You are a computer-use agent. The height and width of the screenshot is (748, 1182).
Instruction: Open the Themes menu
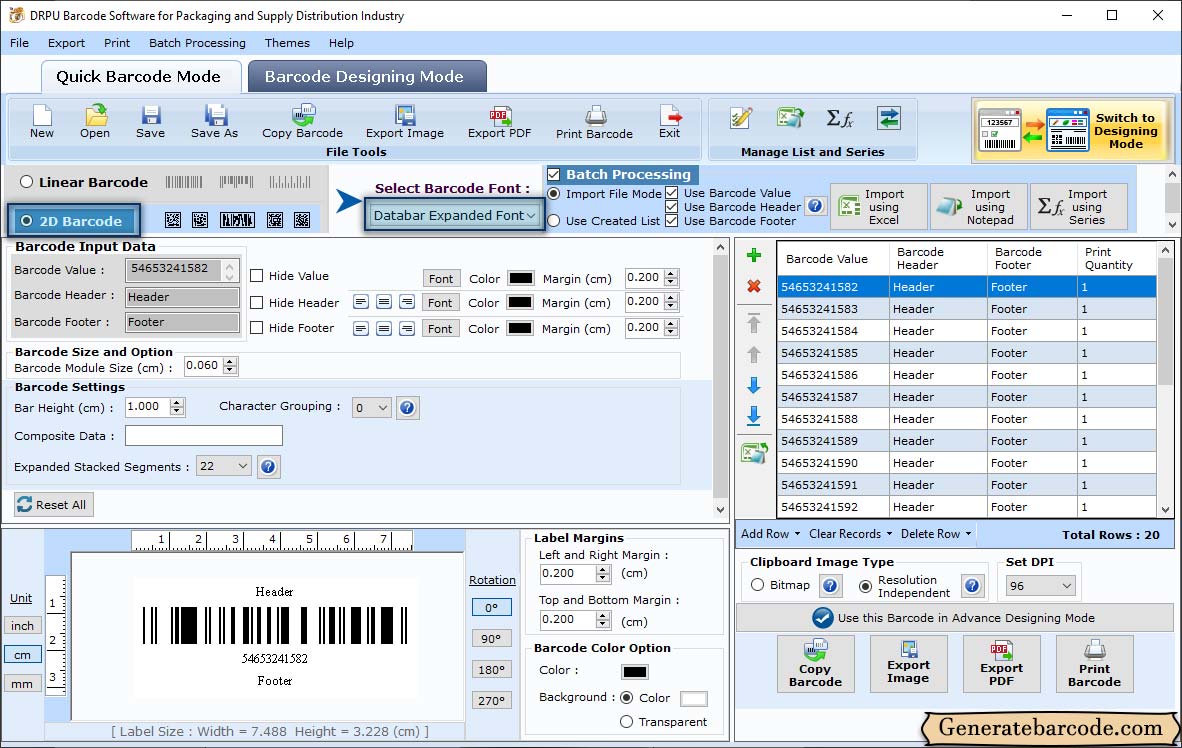click(x=287, y=43)
